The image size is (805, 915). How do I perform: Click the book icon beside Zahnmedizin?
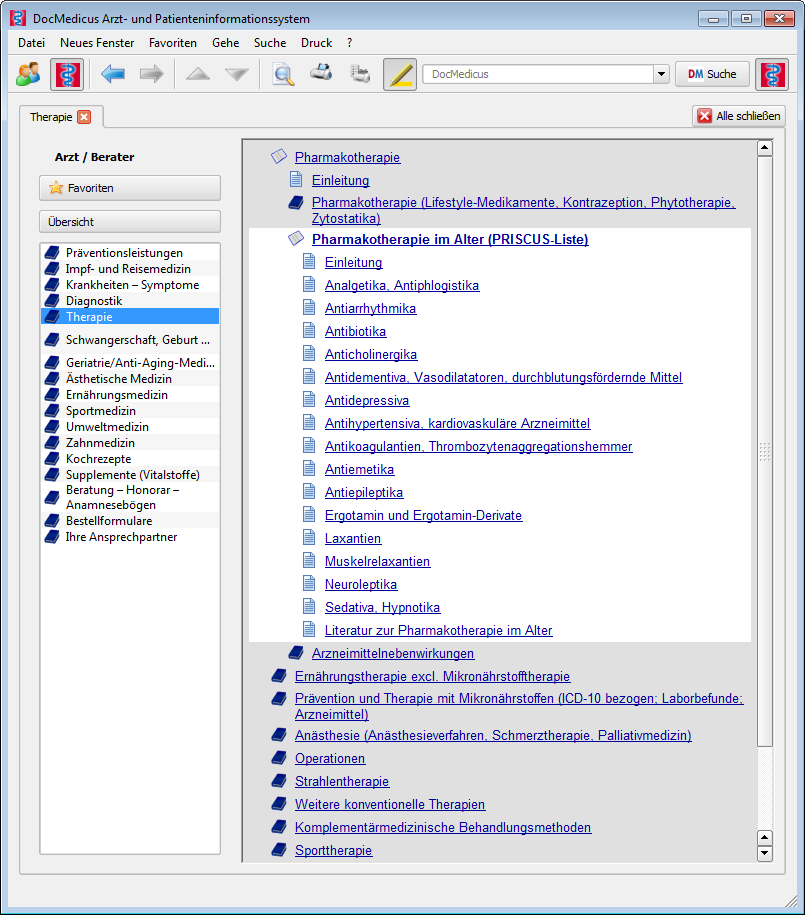coord(53,442)
